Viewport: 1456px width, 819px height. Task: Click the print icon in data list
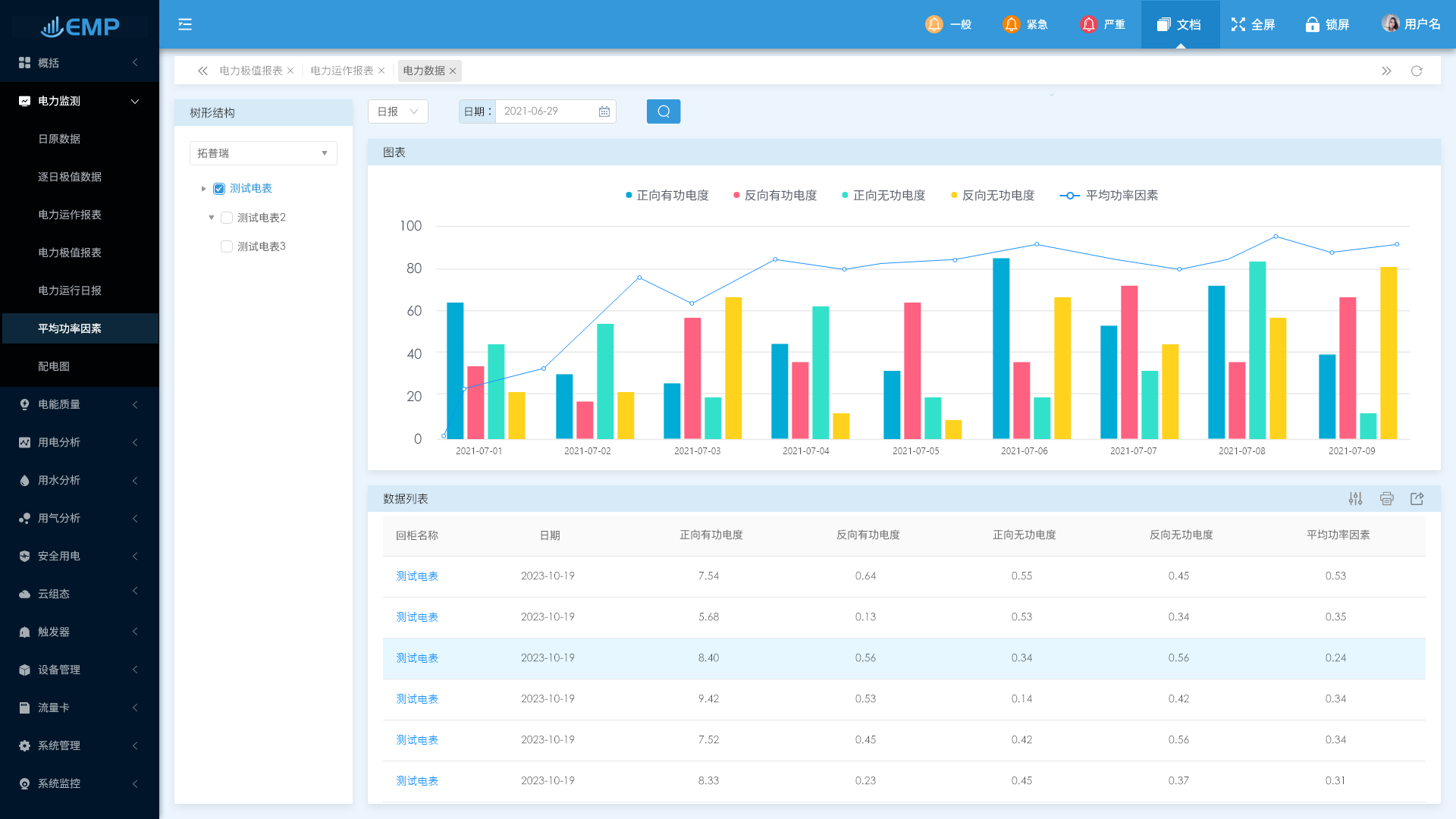(x=1386, y=498)
